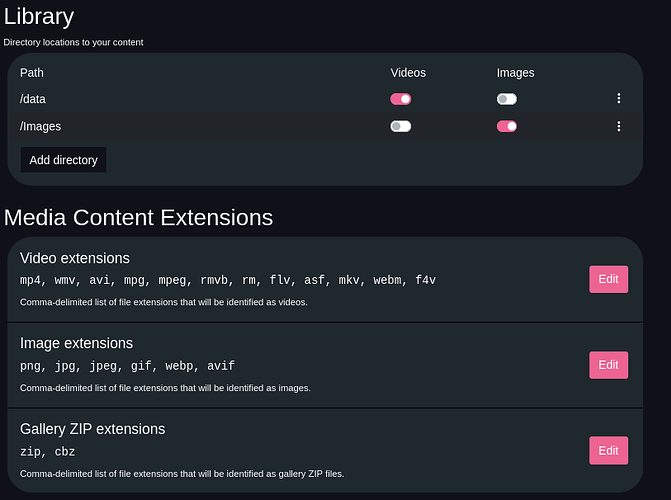Select the /data path text
This screenshot has width=671, height=500.
pyautogui.click(x=33, y=99)
